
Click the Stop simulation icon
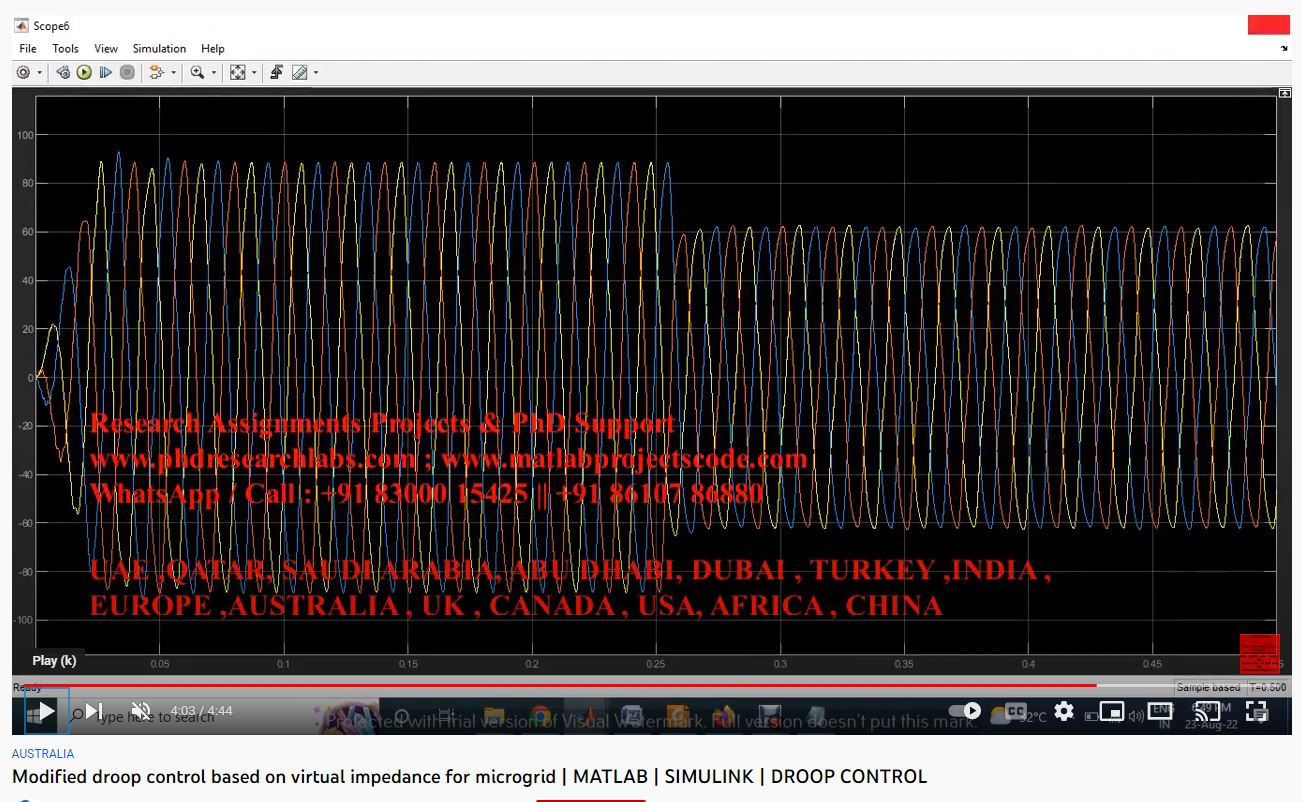[x=127, y=73]
